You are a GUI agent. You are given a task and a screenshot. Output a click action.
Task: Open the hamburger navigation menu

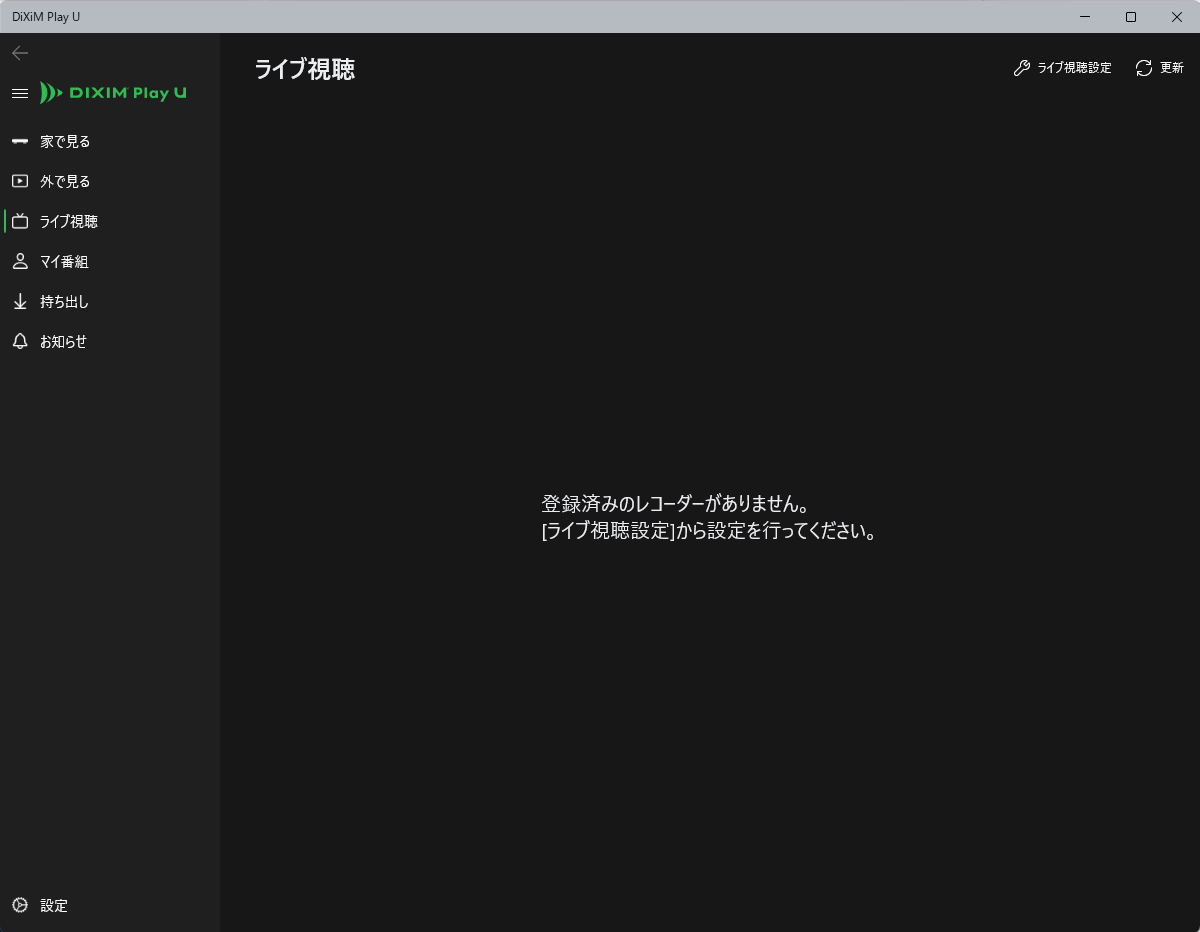19,93
